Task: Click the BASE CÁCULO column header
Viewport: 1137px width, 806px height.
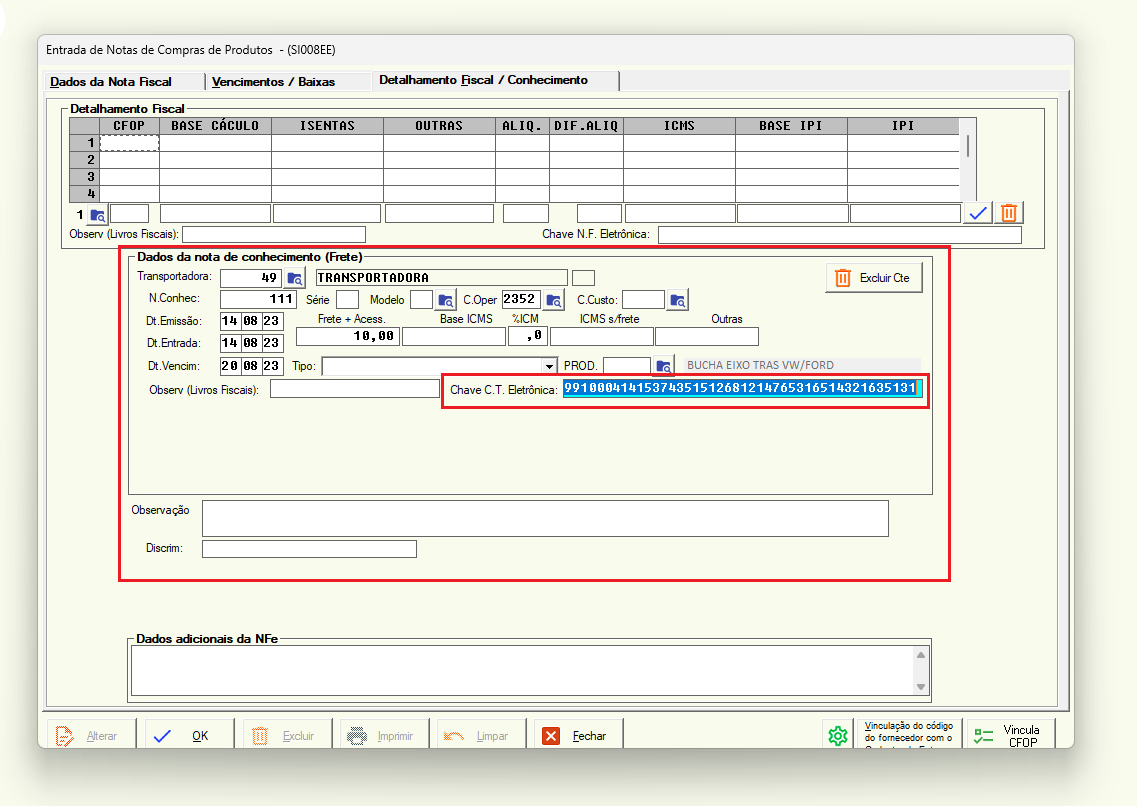Action: 215,126
